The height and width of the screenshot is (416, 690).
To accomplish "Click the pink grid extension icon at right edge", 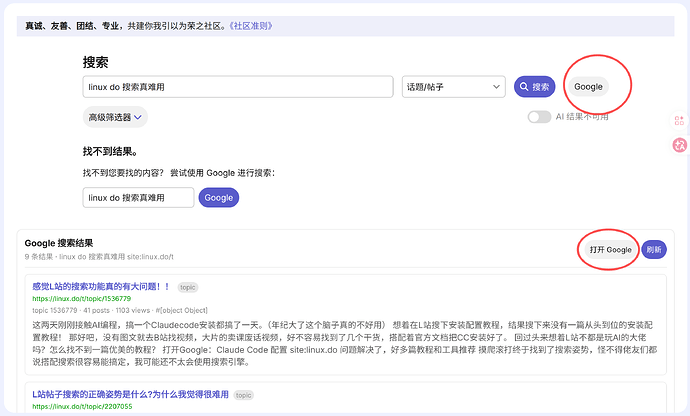I will point(679,121).
